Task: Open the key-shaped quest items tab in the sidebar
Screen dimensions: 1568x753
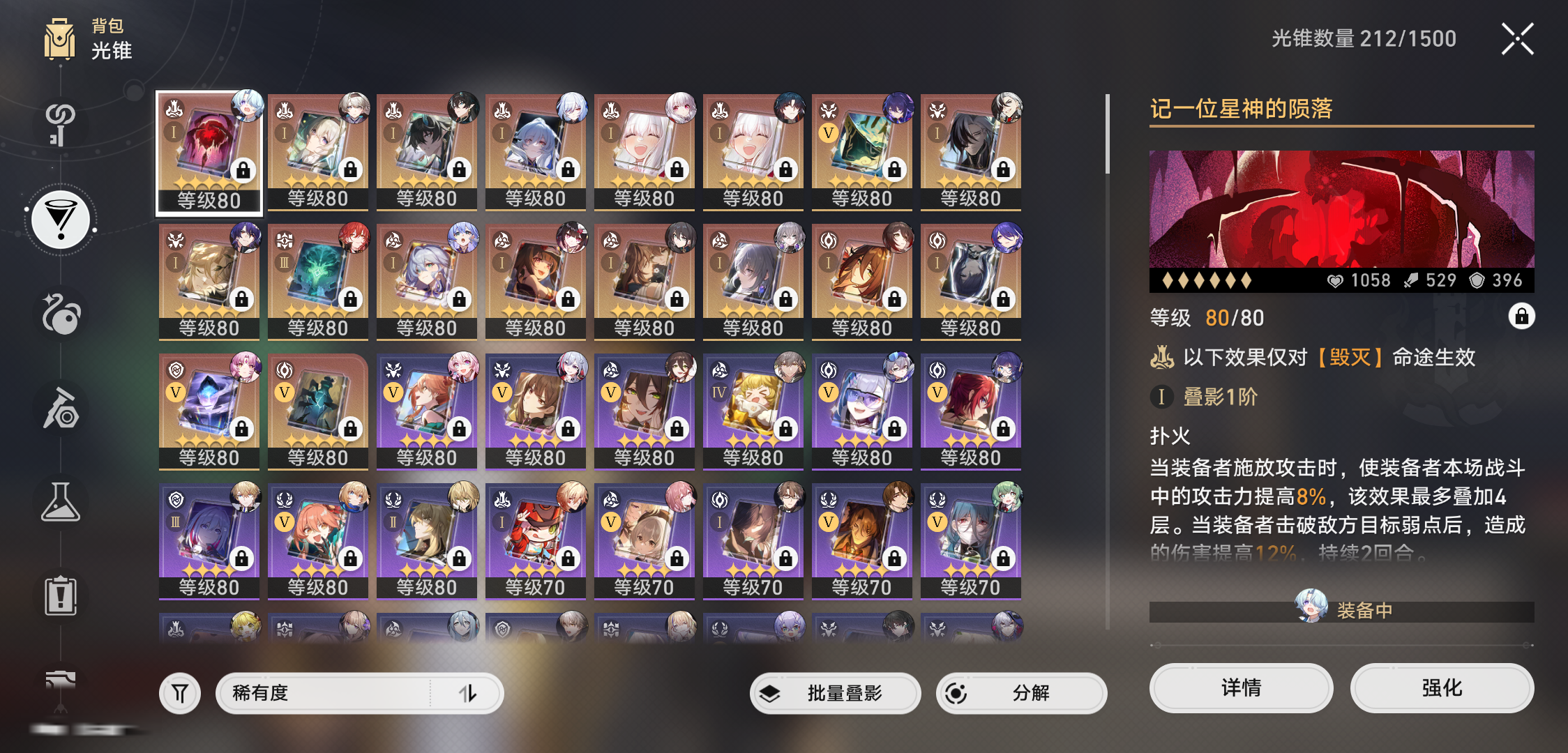Action: pyautogui.click(x=60, y=125)
